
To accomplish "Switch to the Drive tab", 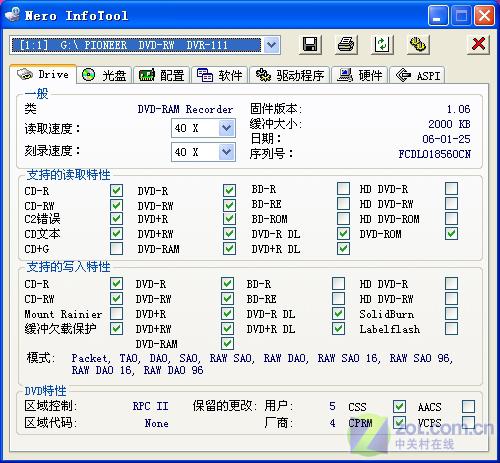I will click(x=43, y=74).
